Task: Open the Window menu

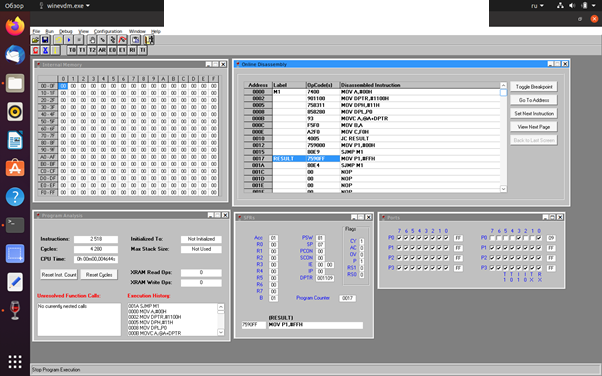Action: click(x=137, y=31)
